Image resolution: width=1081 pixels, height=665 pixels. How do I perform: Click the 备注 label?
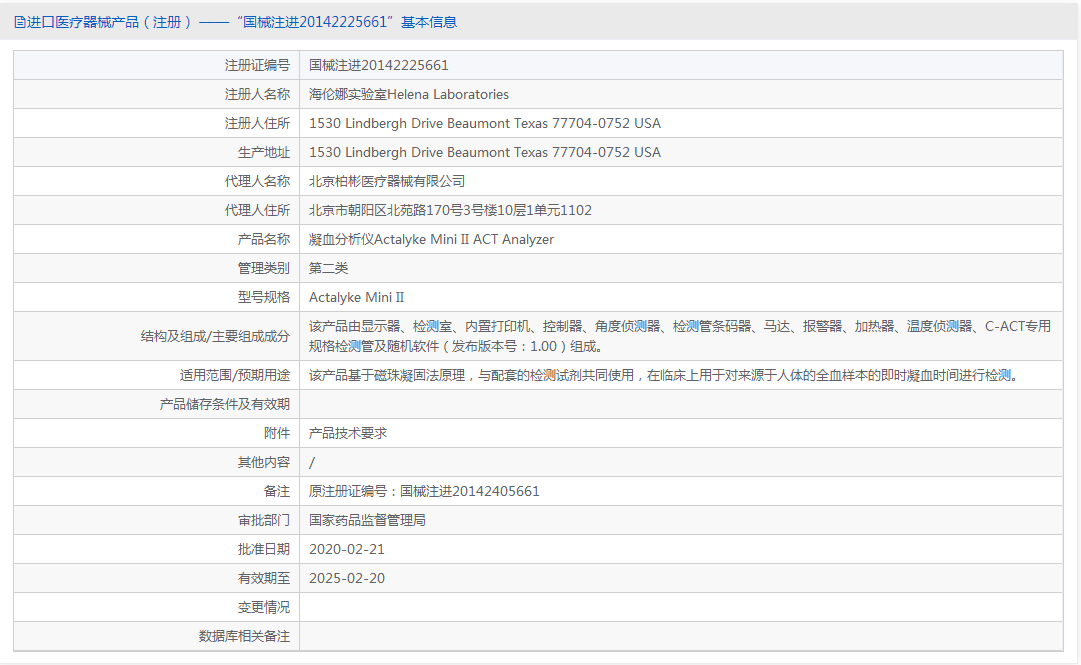click(277, 491)
